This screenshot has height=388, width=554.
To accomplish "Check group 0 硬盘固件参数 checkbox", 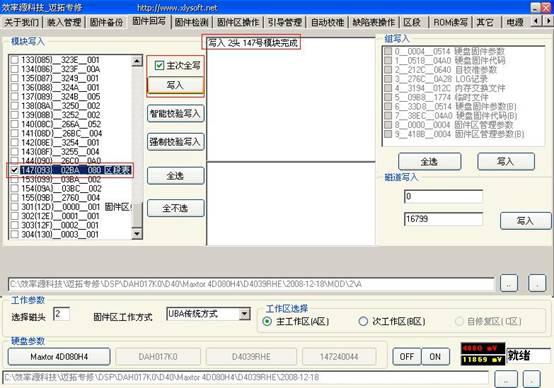I will tap(388, 51).
